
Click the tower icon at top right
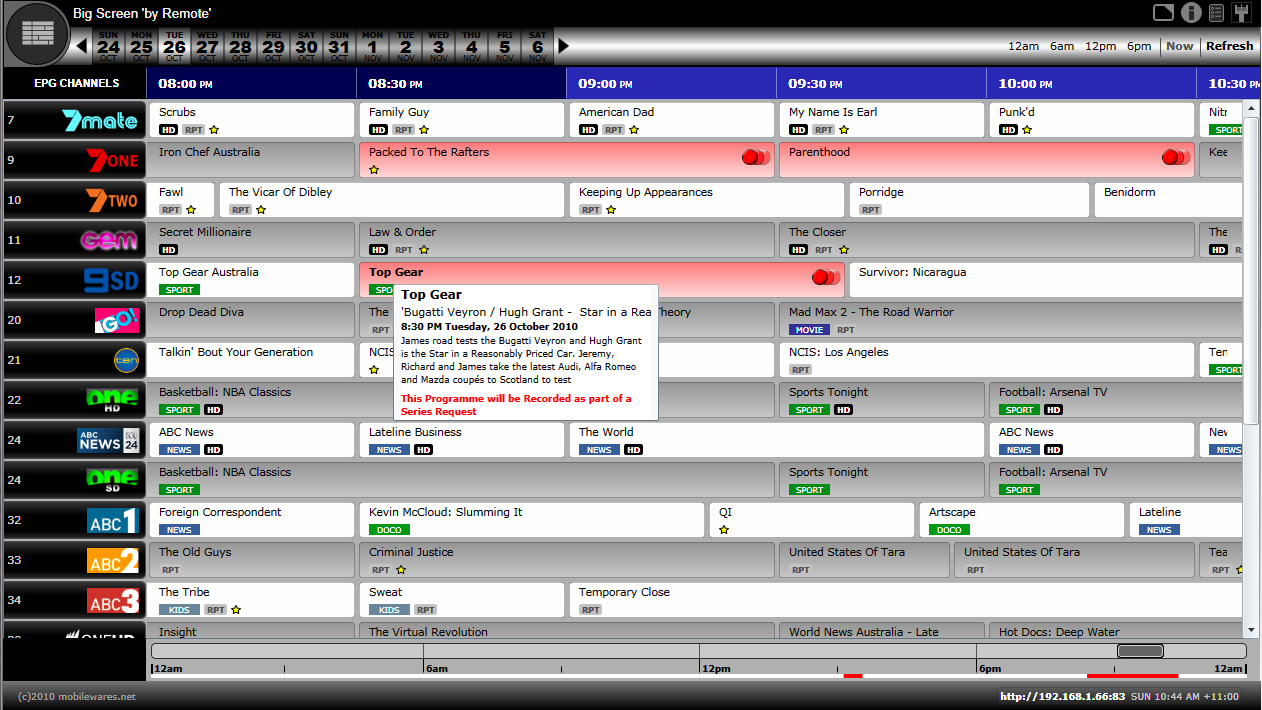(1243, 12)
